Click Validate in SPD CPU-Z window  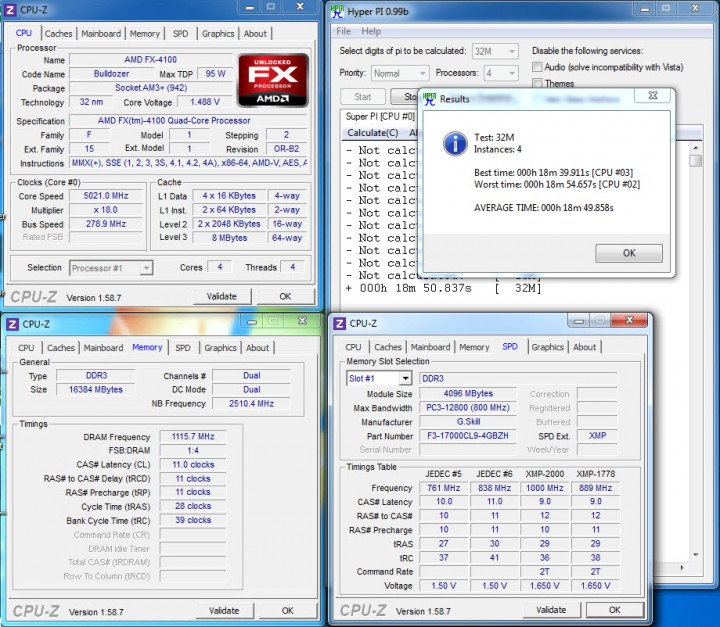point(551,610)
